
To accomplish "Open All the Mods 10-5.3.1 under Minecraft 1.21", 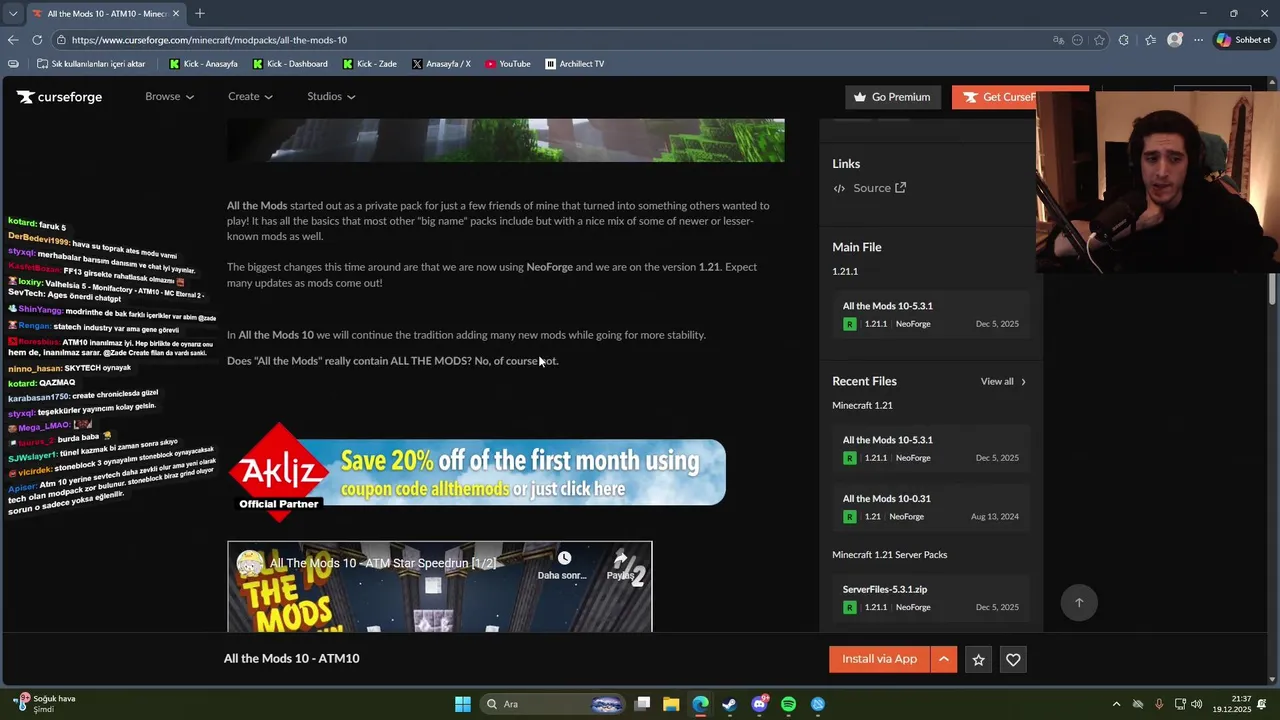I will pos(931,449).
